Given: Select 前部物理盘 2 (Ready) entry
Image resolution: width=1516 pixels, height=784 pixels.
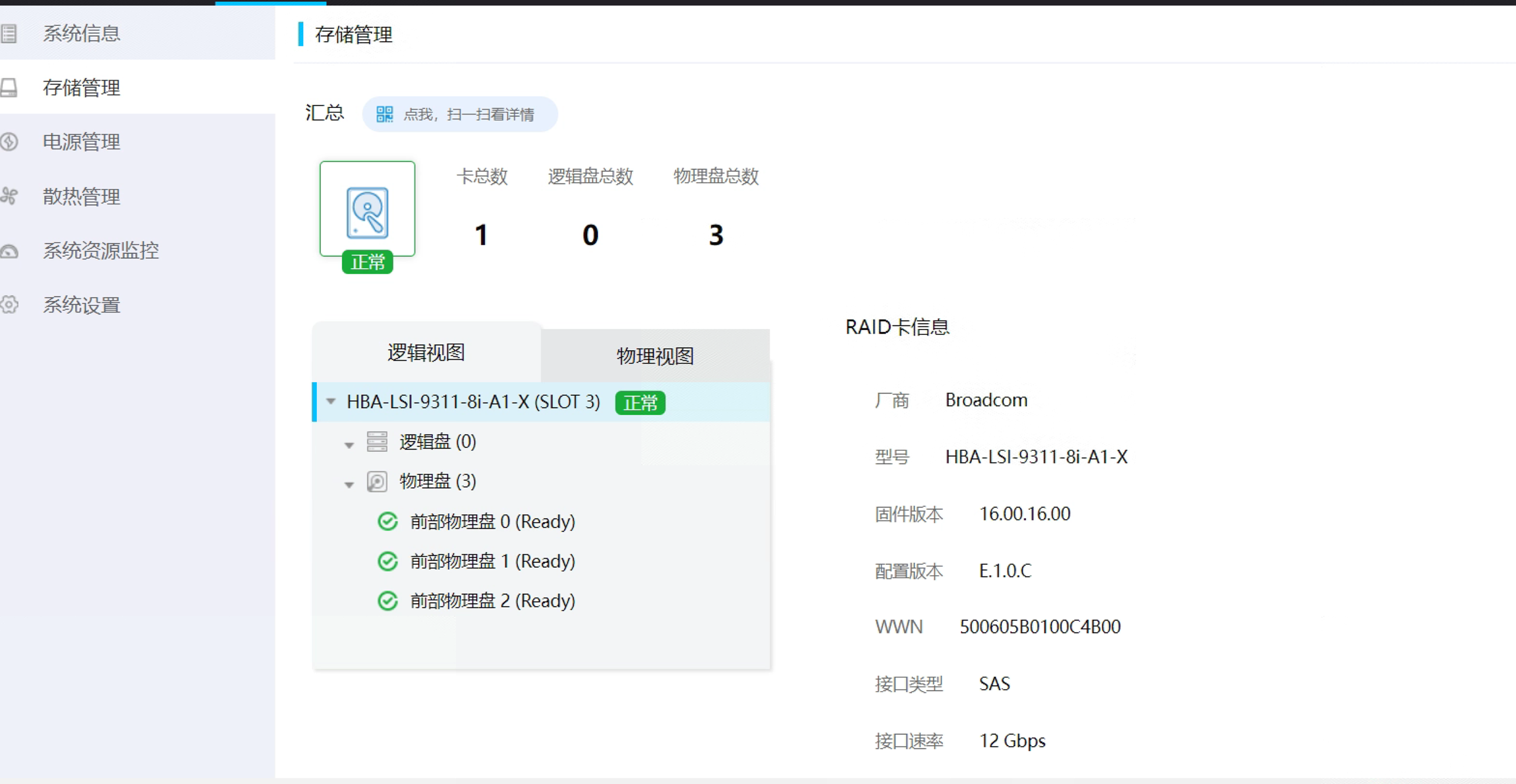Looking at the screenshot, I should (492, 601).
